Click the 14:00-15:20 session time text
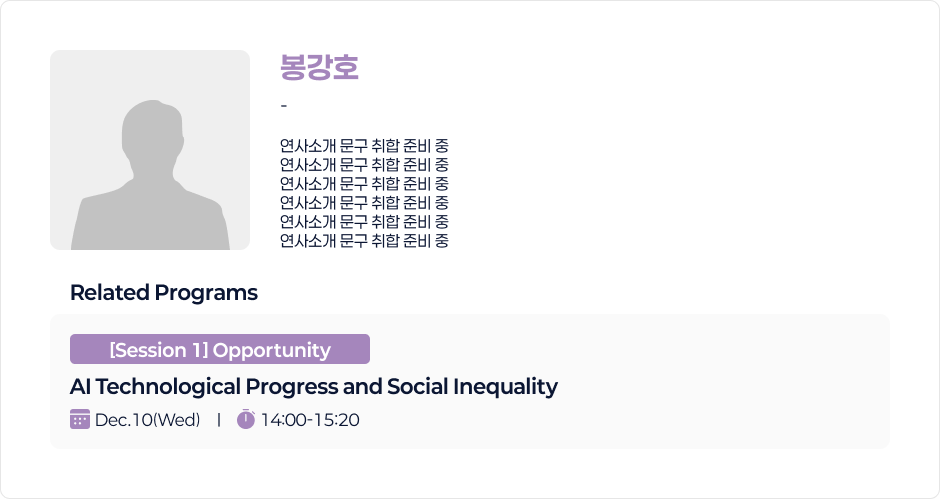The width and height of the screenshot is (940, 499). (309, 420)
